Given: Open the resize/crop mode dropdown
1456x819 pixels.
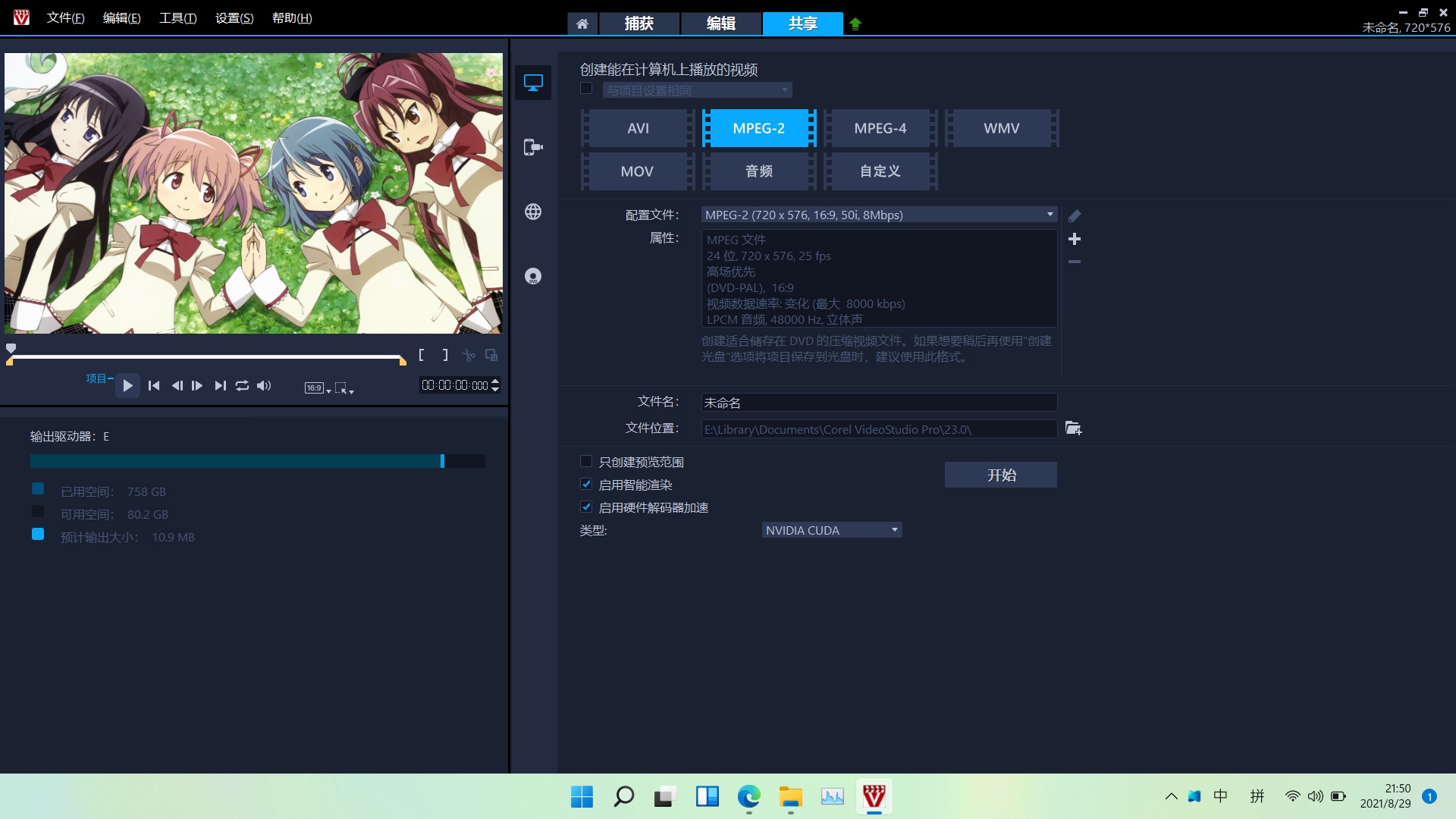Looking at the screenshot, I should 344,388.
